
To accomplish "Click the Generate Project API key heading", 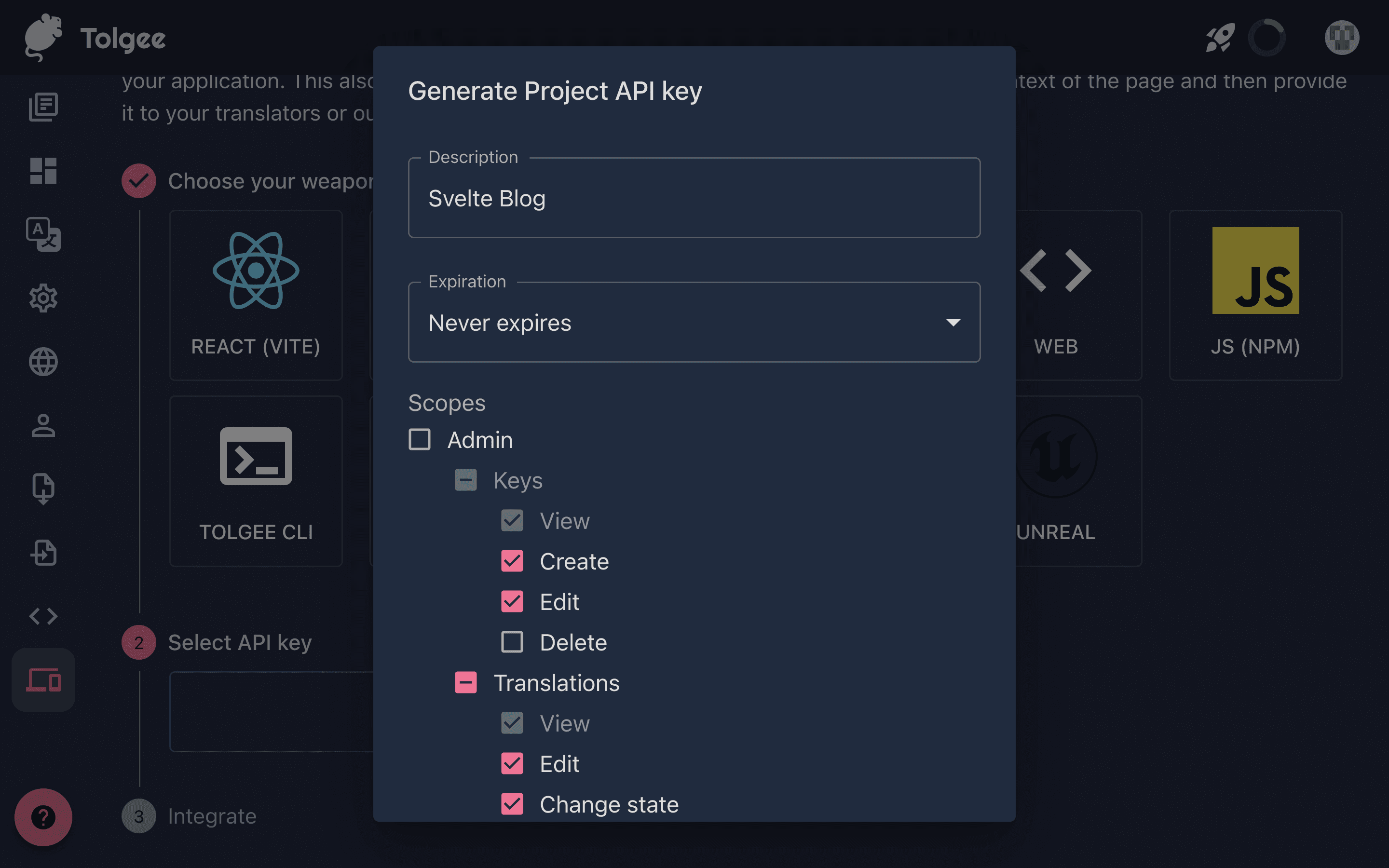I will 555,91.
